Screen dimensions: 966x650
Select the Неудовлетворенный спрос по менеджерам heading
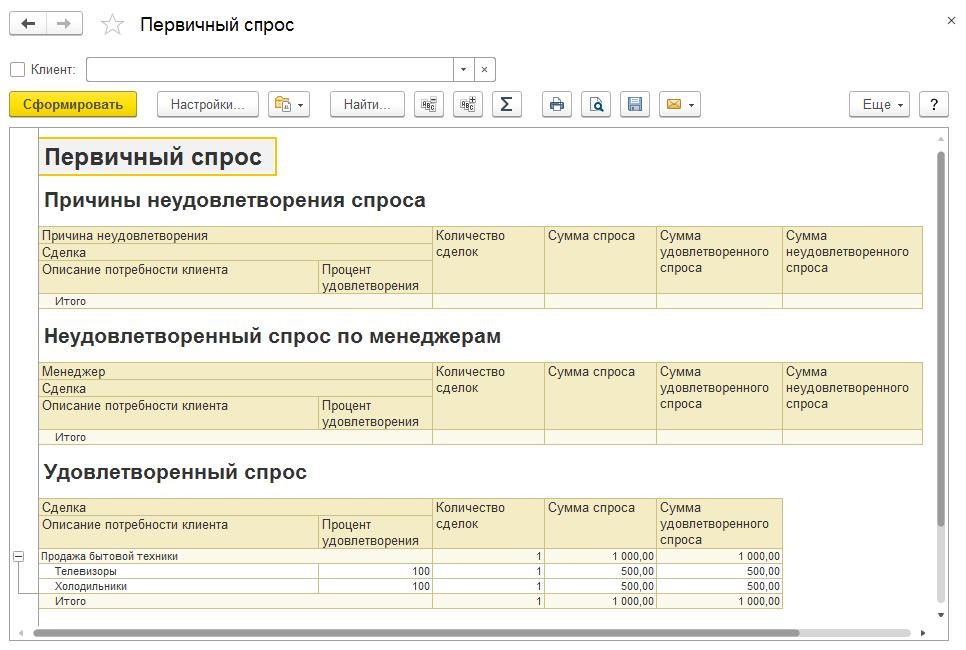pyautogui.click(x=272, y=336)
